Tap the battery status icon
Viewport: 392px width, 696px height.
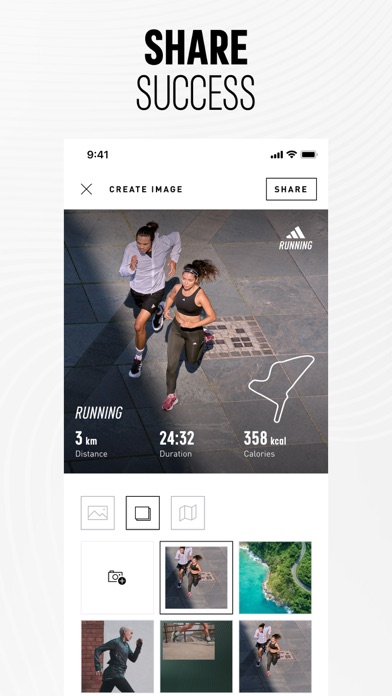(x=309, y=154)
